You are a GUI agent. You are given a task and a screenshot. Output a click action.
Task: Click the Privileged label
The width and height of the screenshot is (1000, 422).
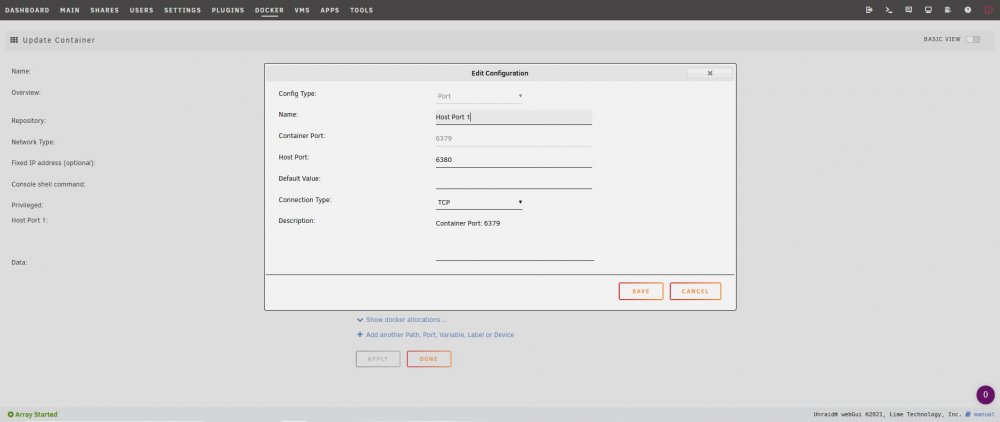27,205
